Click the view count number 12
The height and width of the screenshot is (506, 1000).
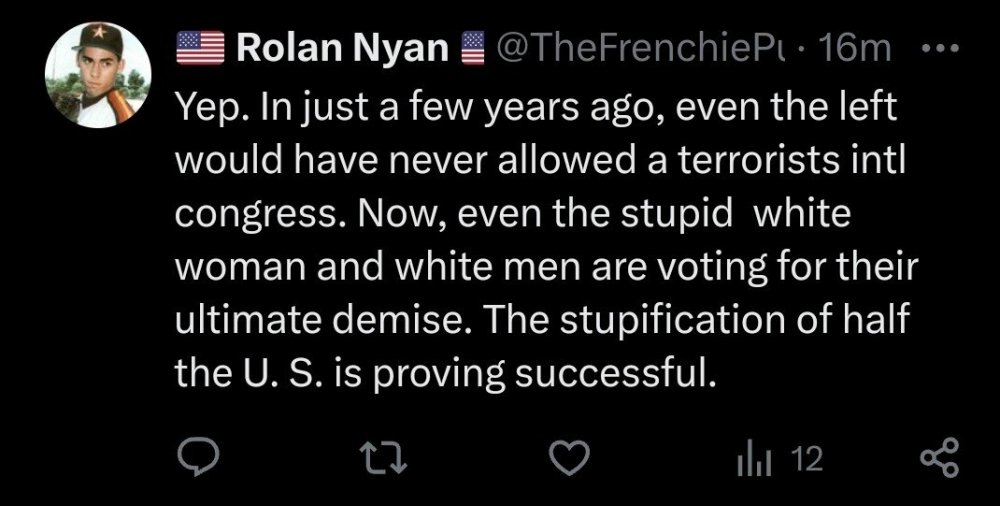point(806,459)
